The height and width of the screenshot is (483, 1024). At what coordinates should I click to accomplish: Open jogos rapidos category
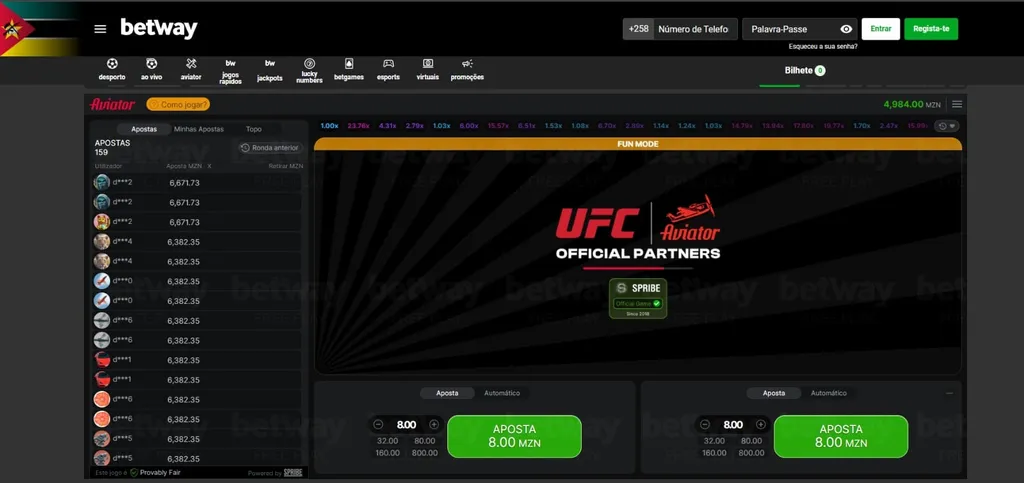(x=231, y=71)
